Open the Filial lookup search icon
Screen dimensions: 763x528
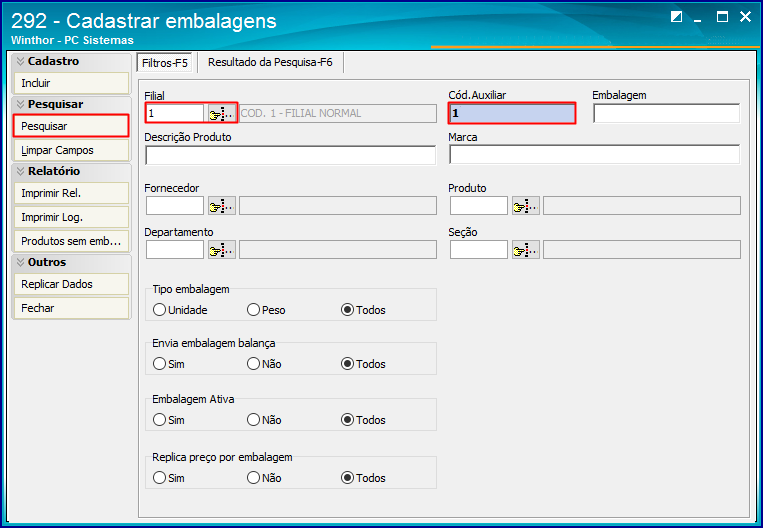click(222, 113)
